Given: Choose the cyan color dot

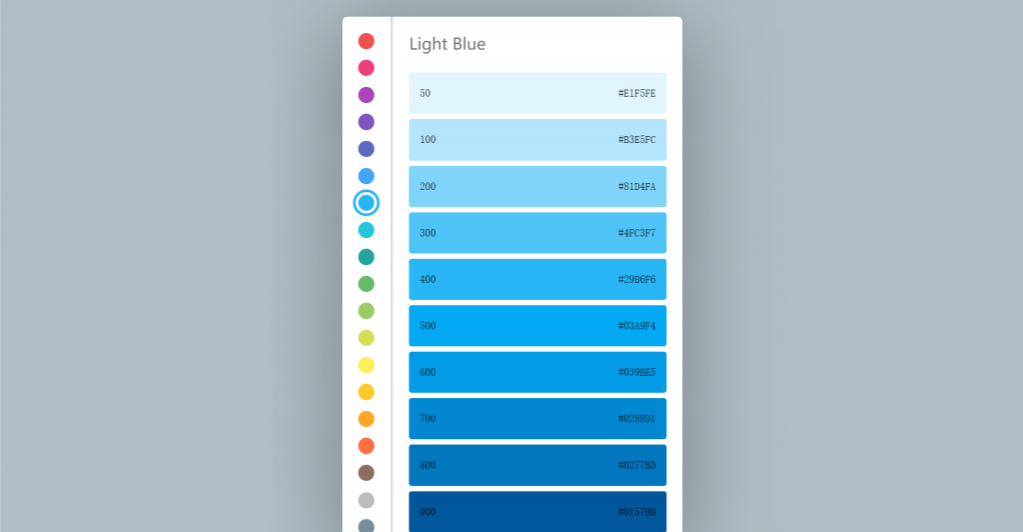Looking at the screenshot, I should (x=366, y=230).
